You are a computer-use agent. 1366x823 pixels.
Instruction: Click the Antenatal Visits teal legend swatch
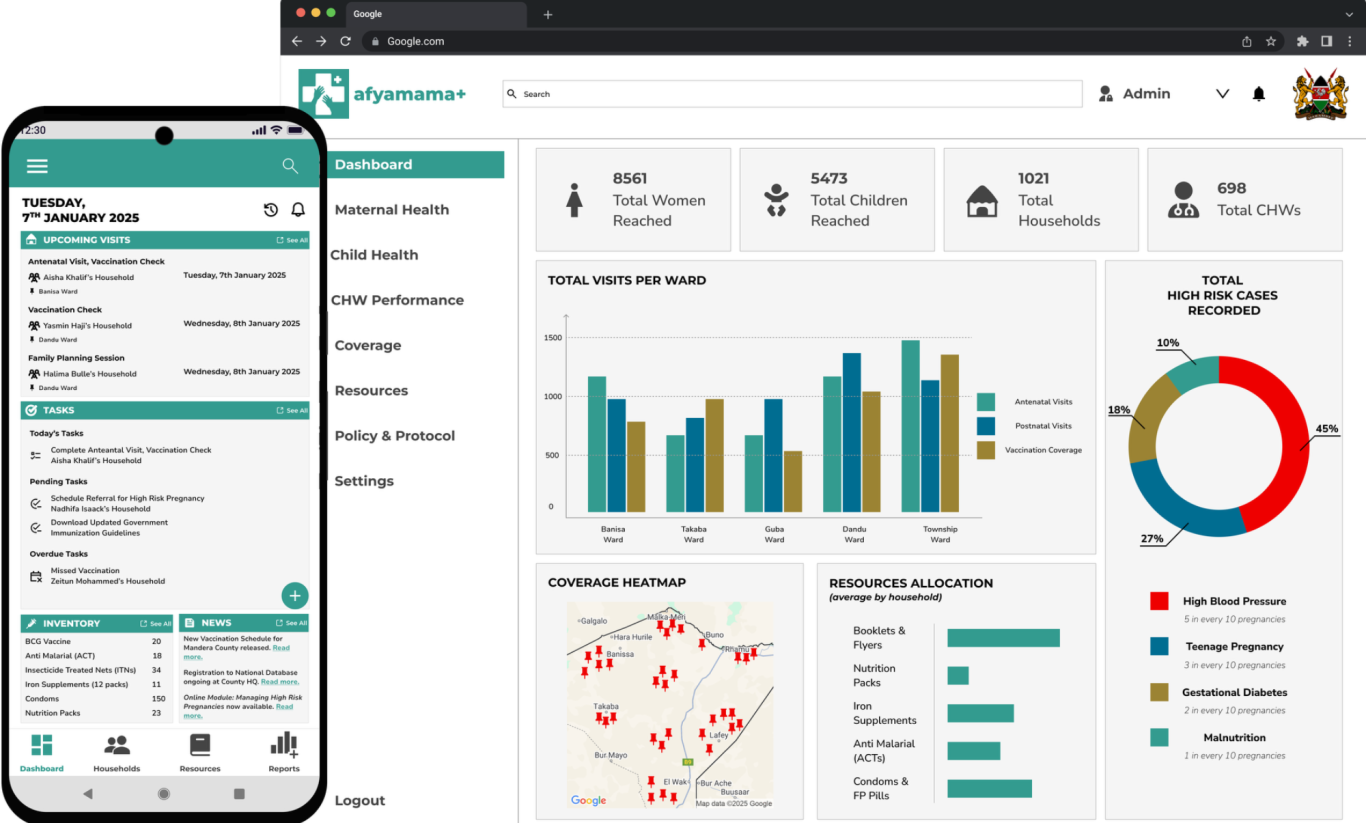point(986,402)
